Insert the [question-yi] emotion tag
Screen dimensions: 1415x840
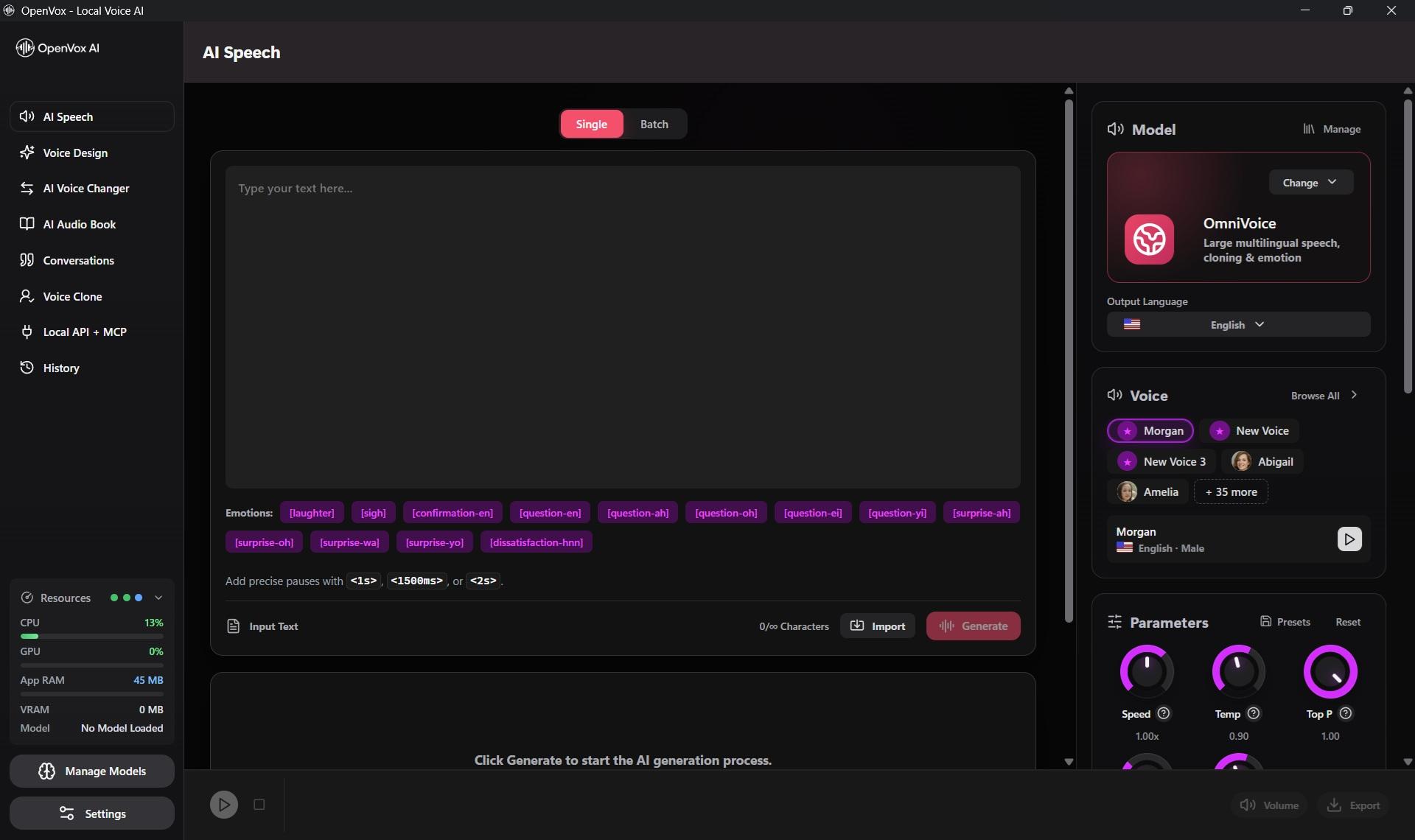point(898,513)
